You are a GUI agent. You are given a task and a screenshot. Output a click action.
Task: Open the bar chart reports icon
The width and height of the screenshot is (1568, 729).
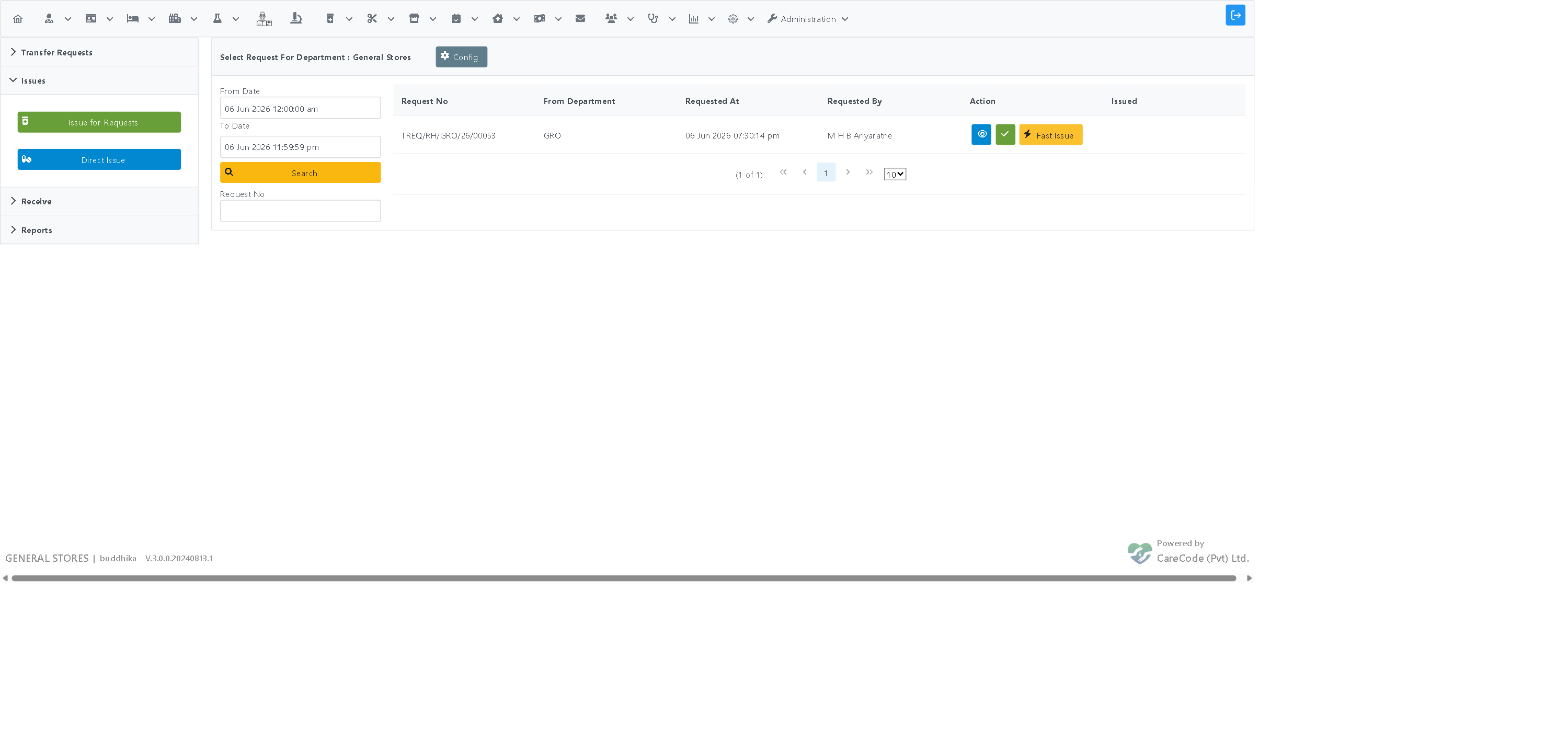coord(693,19)
